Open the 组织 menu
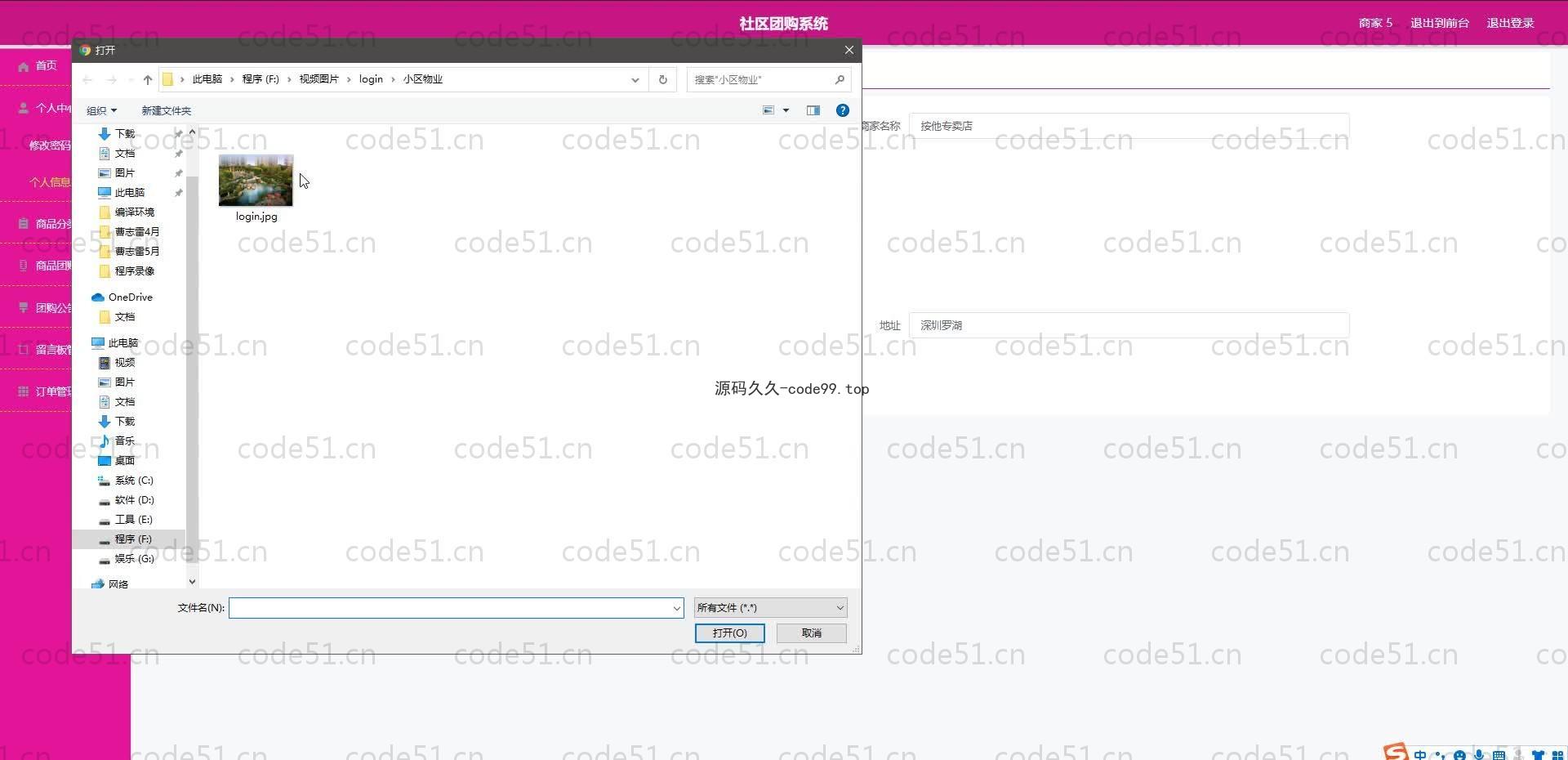Screen dimensions: 1568x760 click(x=101, y=110)
